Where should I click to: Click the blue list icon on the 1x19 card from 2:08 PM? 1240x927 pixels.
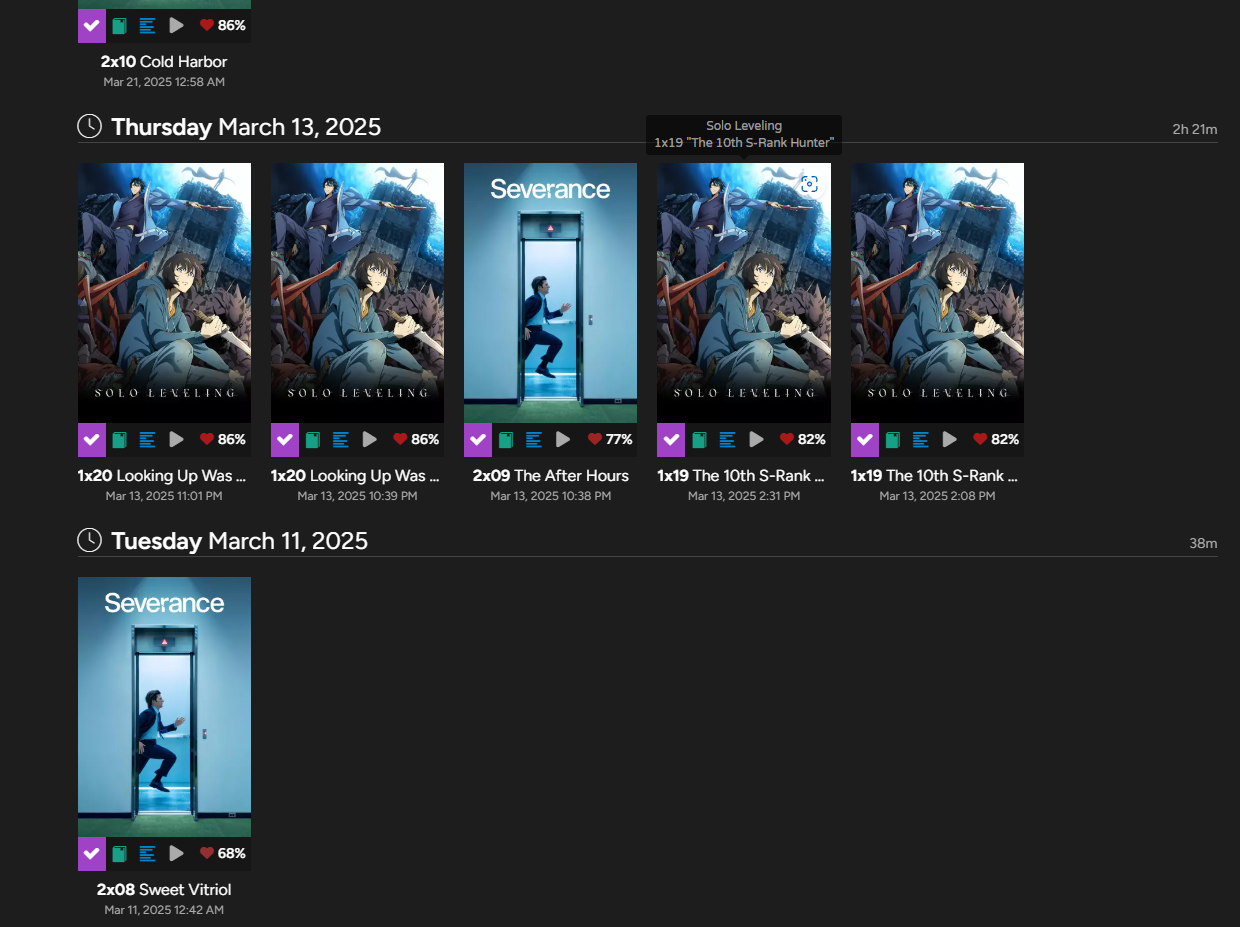click(919, 439)
